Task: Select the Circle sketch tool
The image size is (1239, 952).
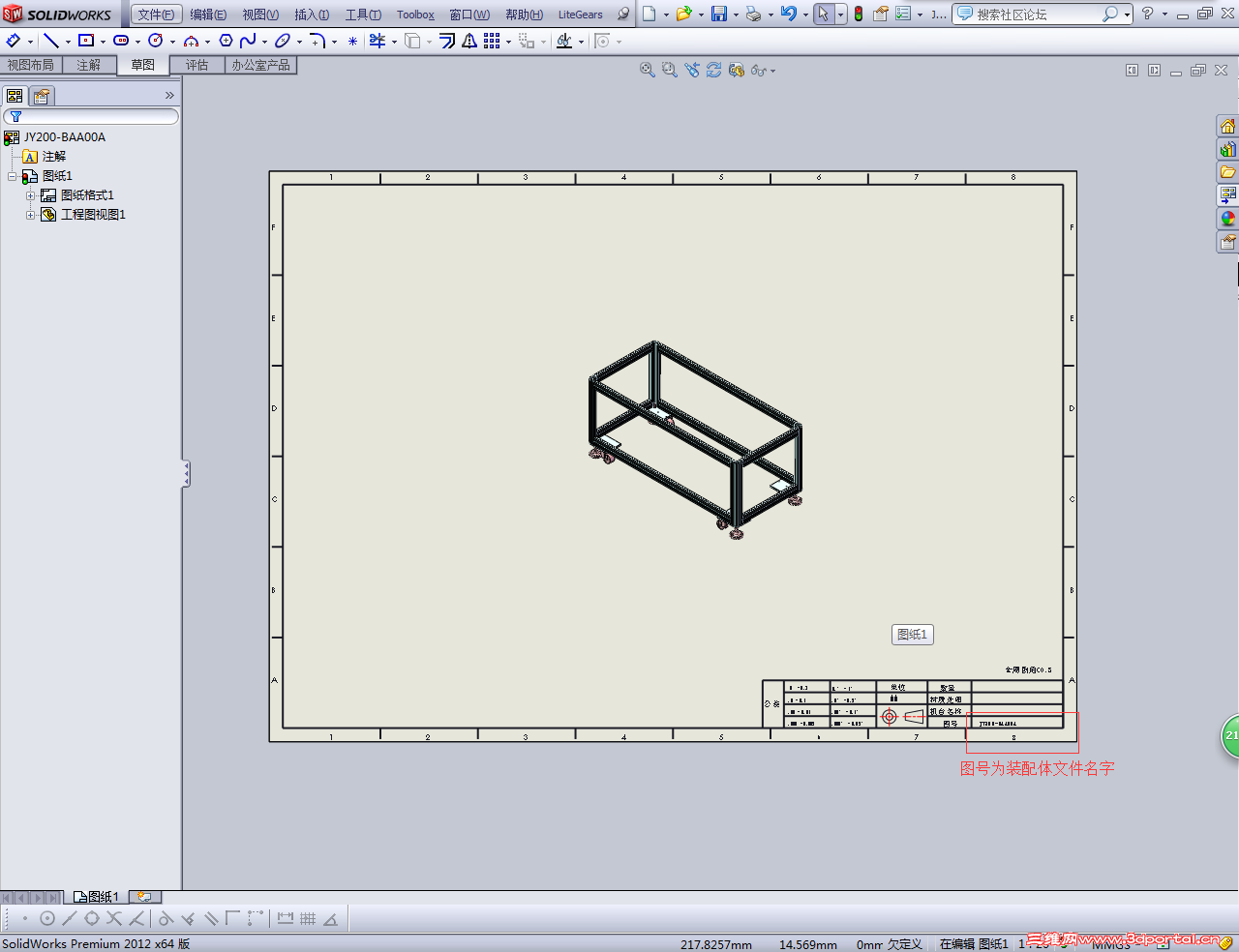Action: [156, 41]
